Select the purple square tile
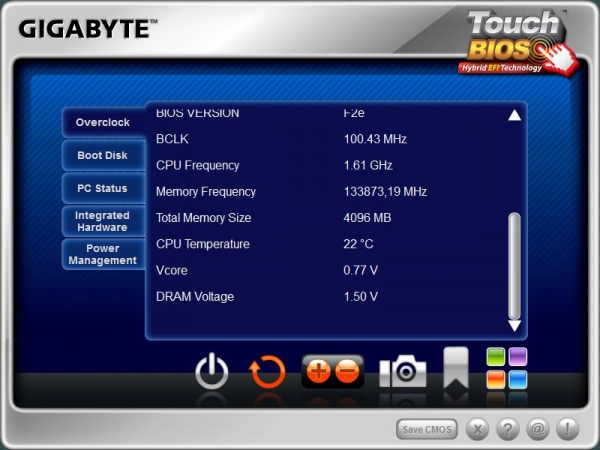 (518, 357)
